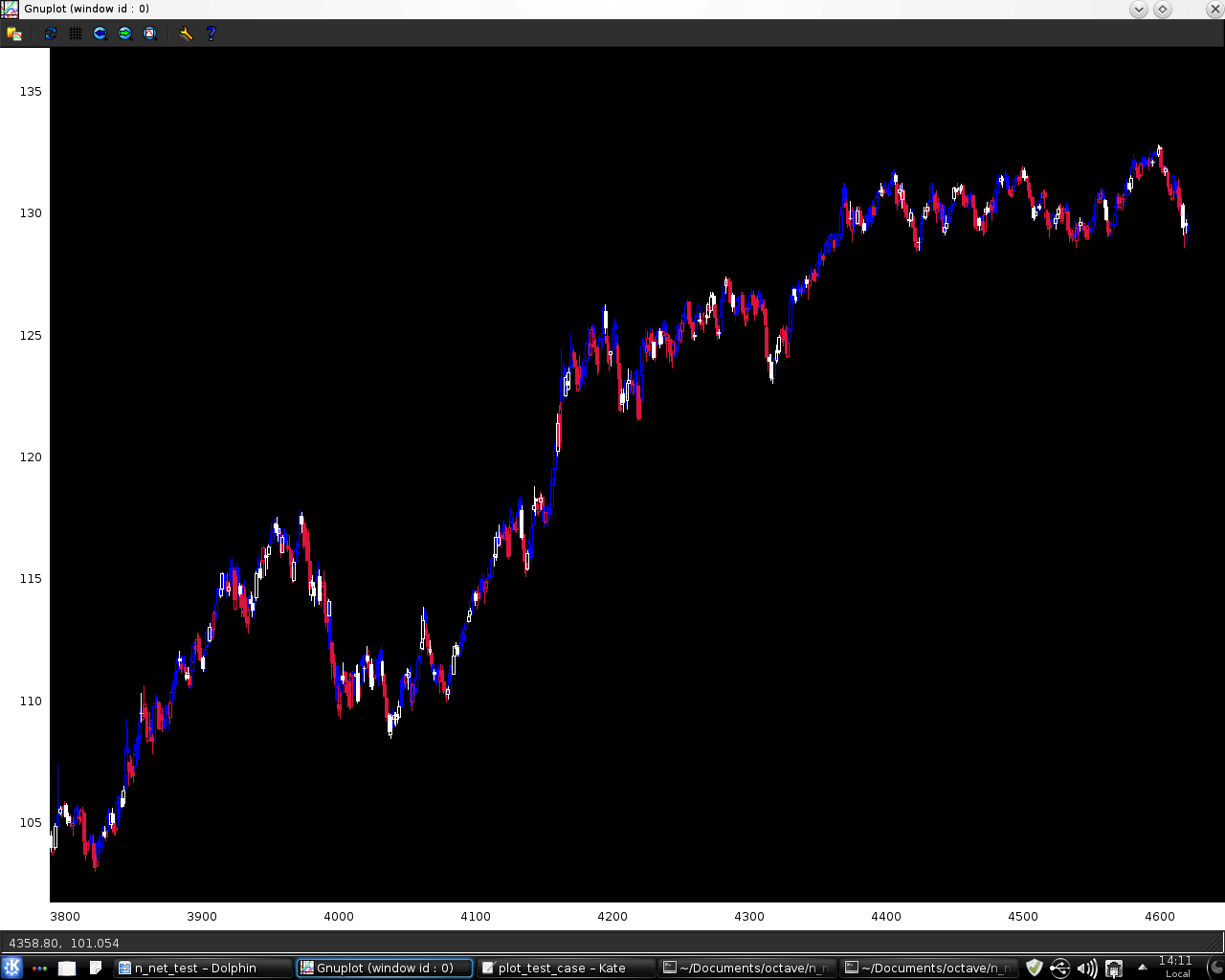Click the Gnuplot window menu icon in title bar
The image size is (1225, 980).
tap(10, 10)
